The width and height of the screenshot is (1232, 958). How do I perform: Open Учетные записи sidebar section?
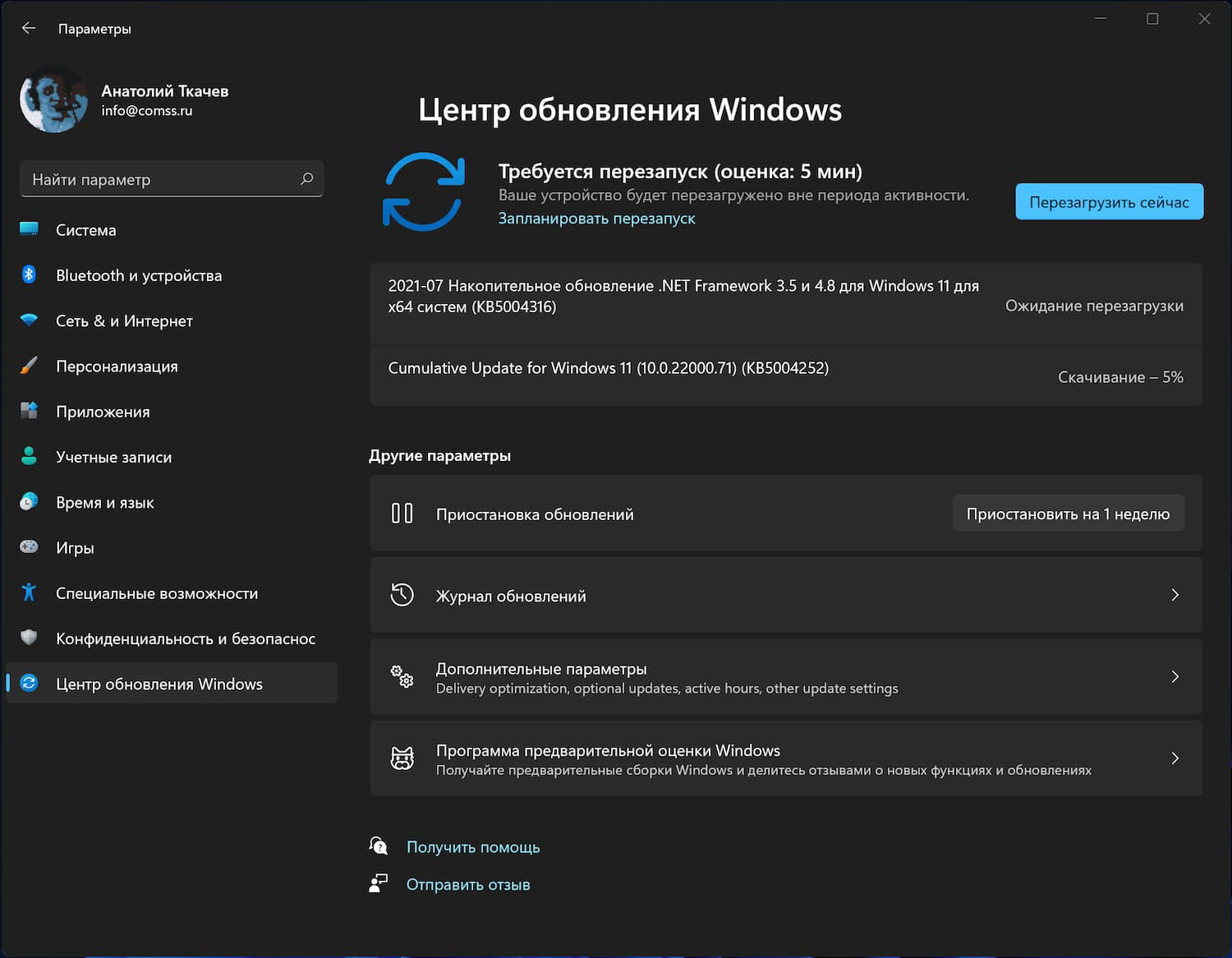coord(113,457)
